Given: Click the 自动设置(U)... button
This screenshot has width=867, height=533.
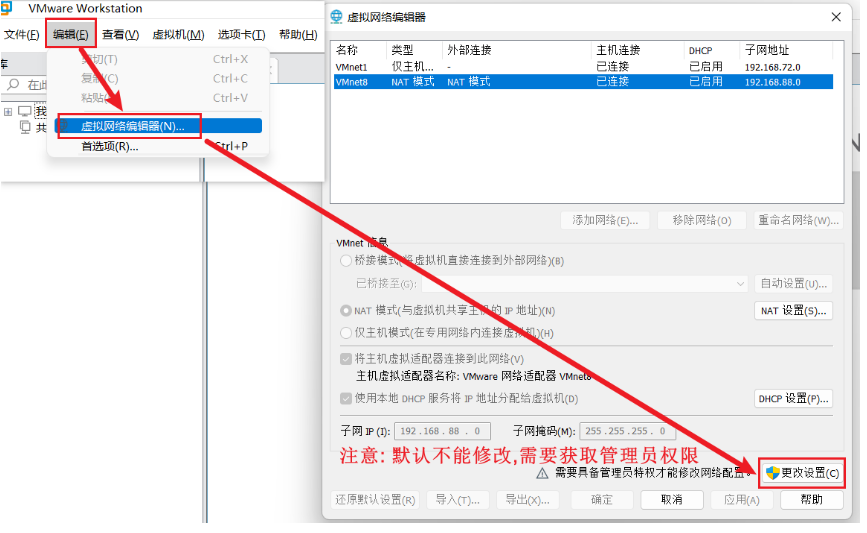Looking at the screenshot, I should (x=793, y=284).
